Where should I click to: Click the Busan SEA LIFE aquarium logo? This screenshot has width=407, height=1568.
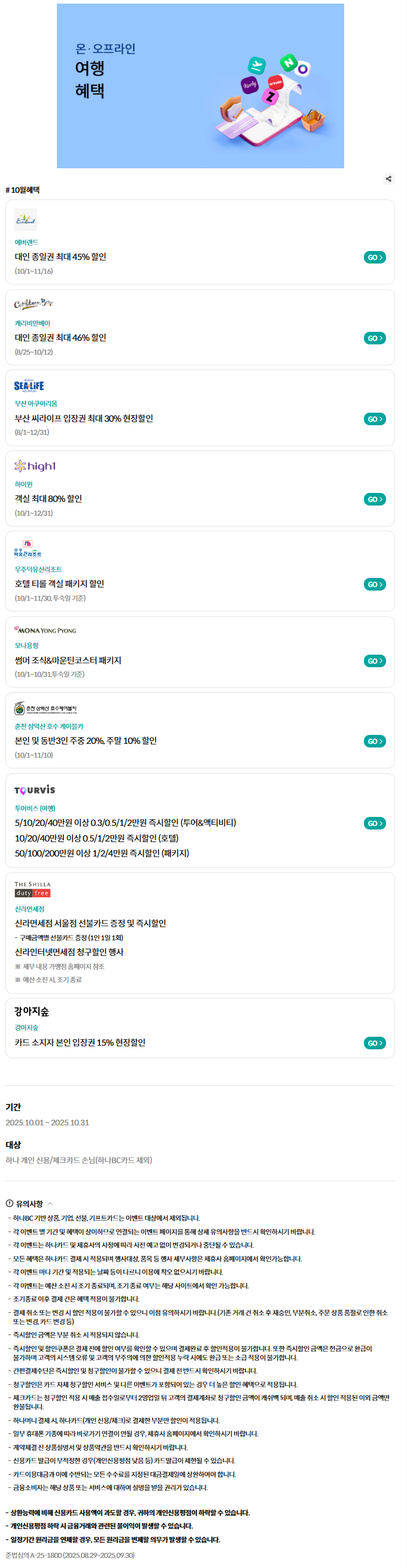pos(29,385)
